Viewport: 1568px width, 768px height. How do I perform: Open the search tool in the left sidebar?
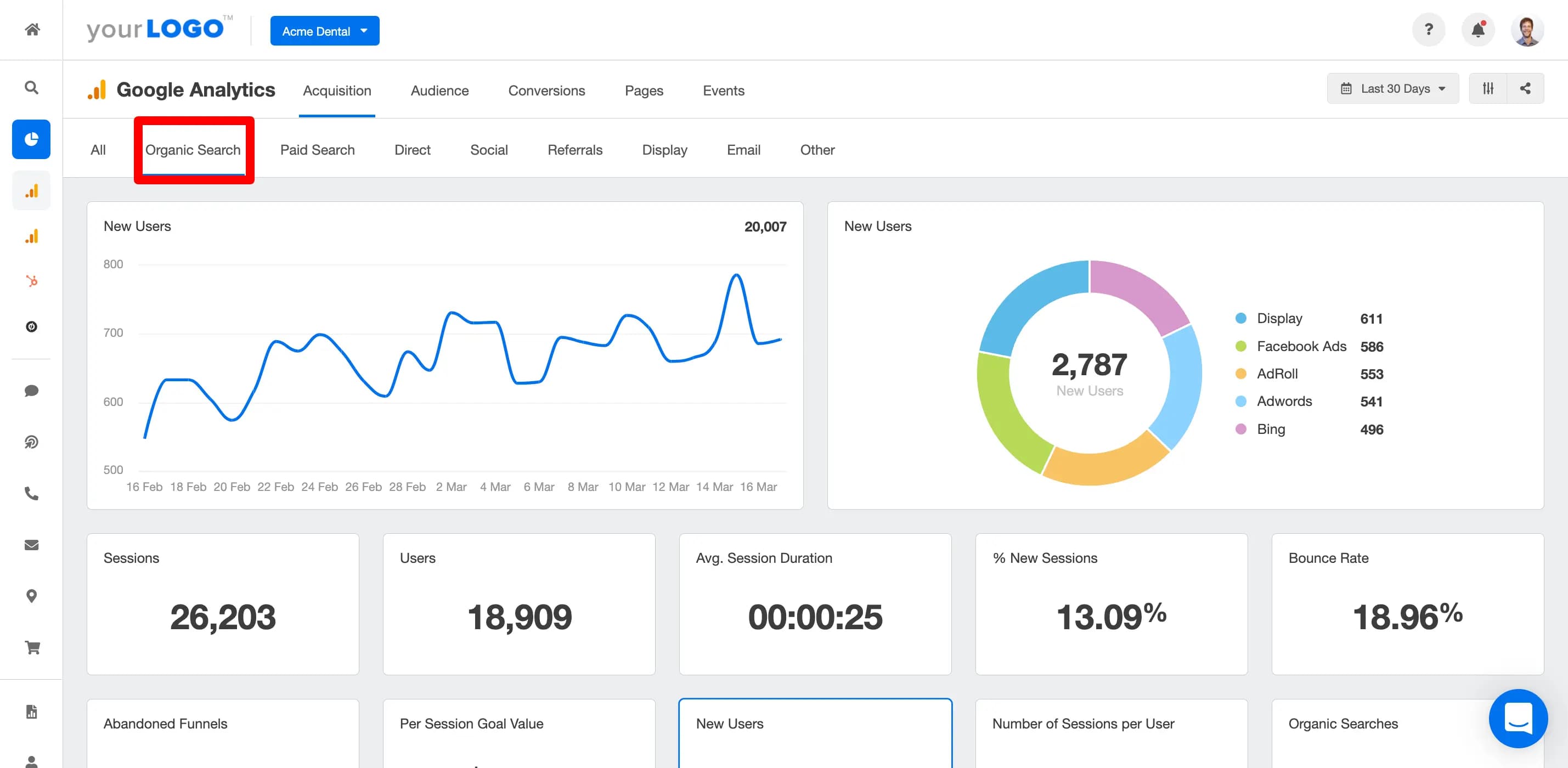pos(31,88)
